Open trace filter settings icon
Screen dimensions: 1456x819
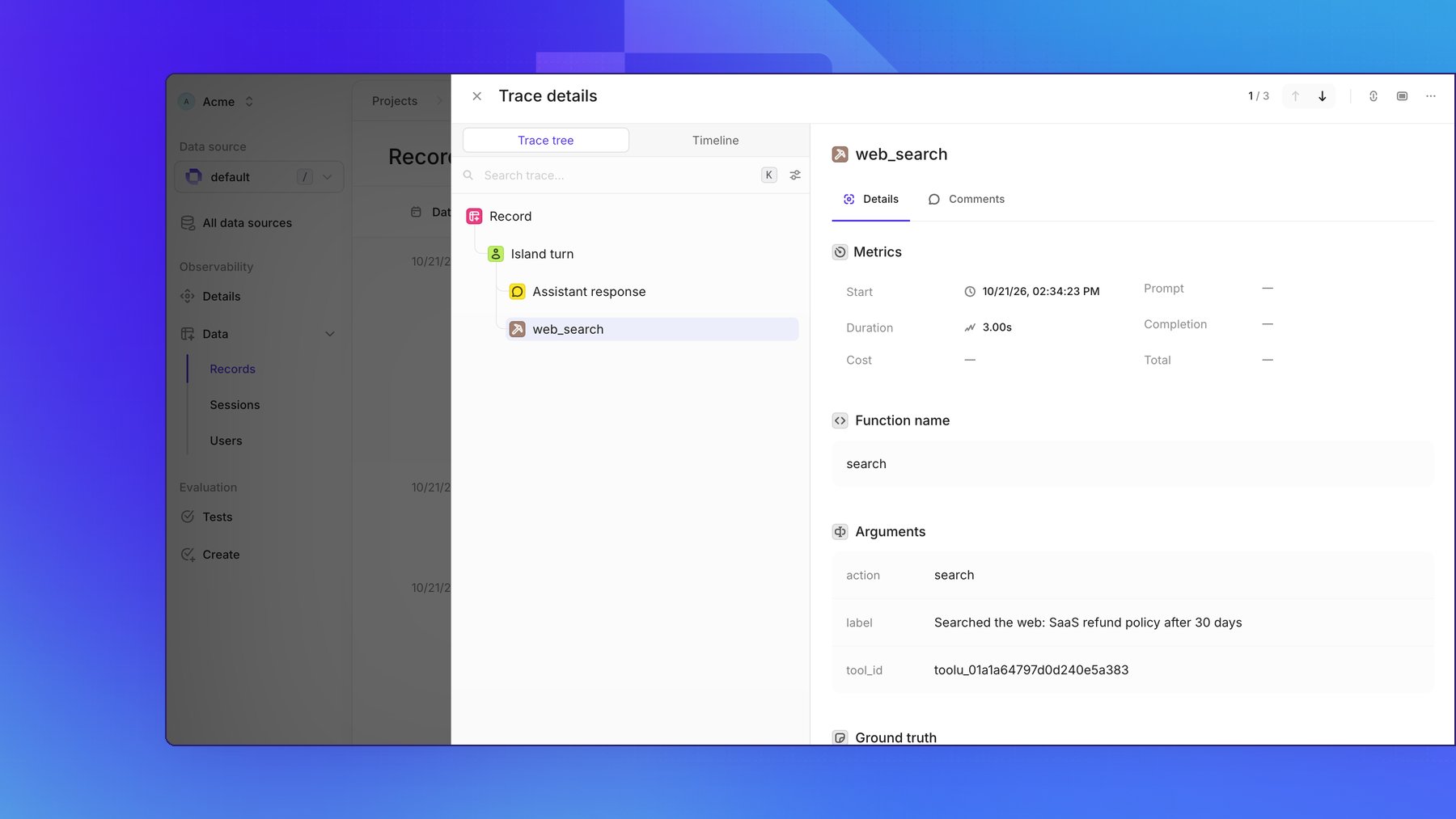[795, 175]
